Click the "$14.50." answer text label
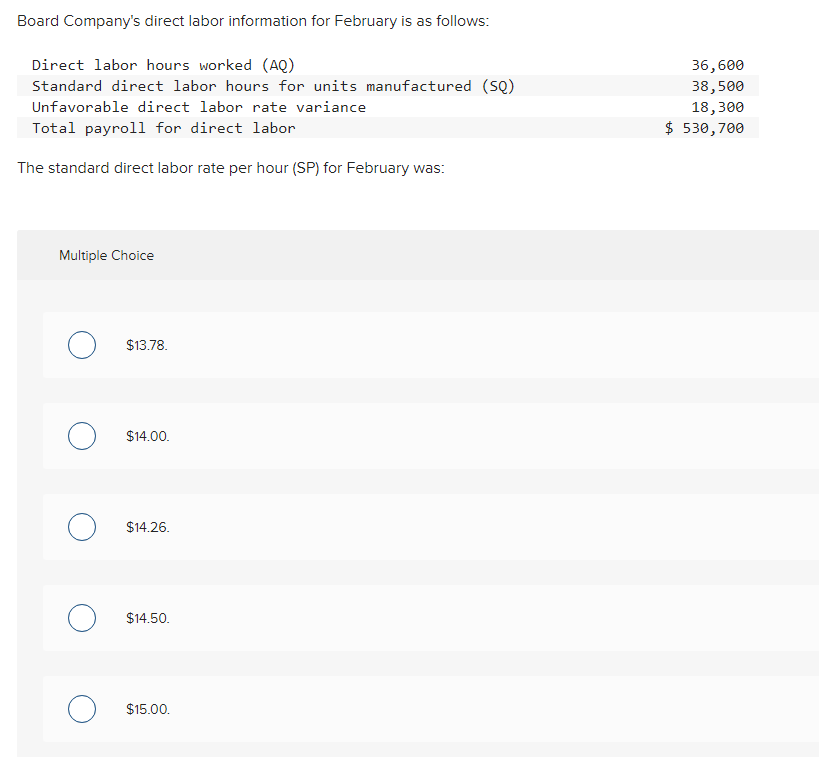 pos(148,618)
